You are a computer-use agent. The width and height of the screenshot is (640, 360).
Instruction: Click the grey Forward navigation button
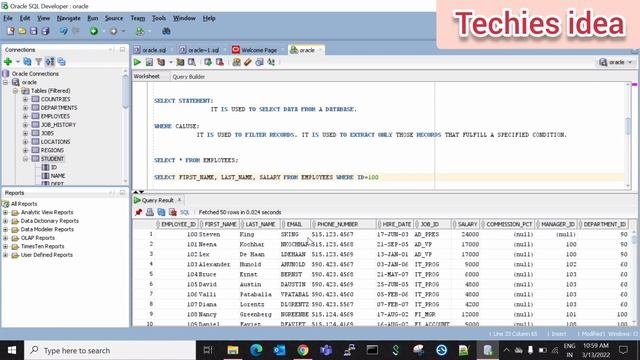pyautogui.click(x=113, y=31)
